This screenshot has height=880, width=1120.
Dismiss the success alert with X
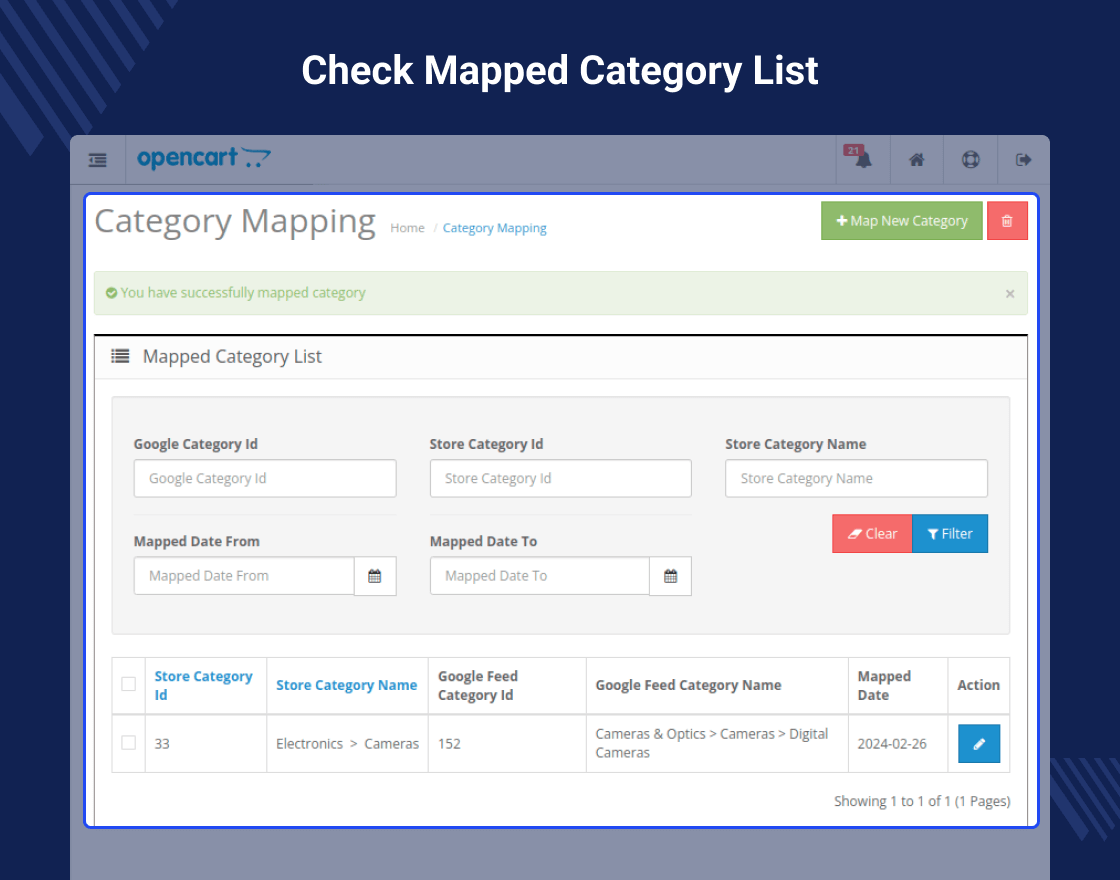[1009, 294]
